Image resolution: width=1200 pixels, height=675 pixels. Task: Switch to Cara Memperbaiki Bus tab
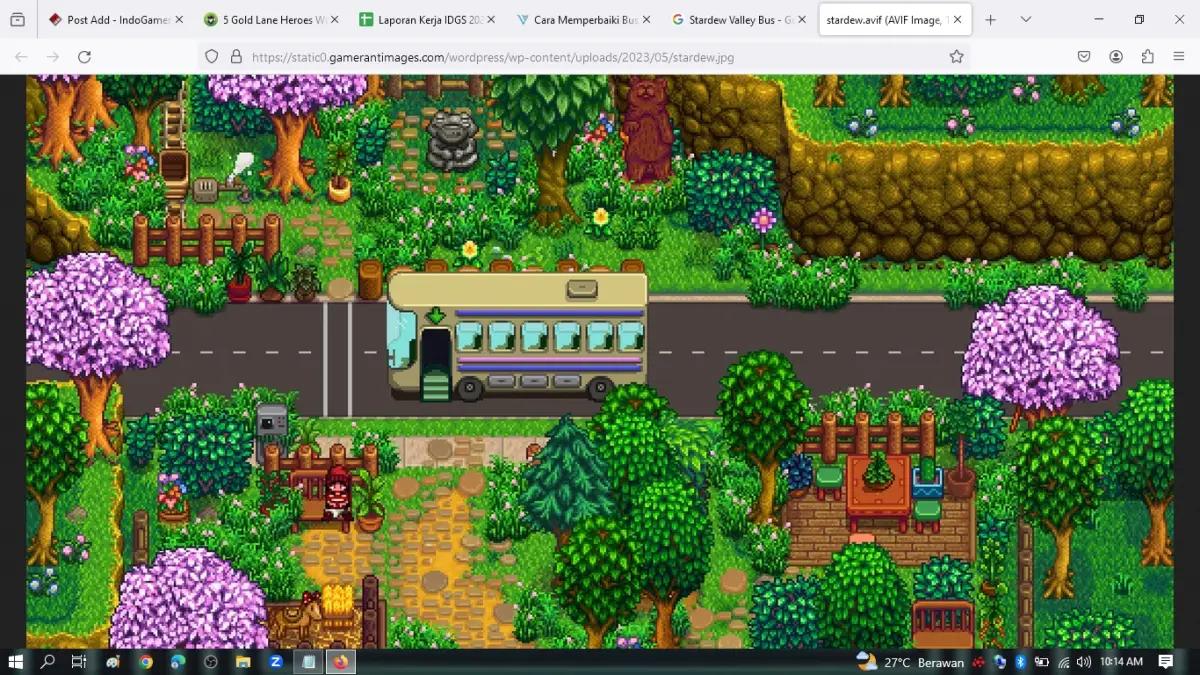coord(583,19)
